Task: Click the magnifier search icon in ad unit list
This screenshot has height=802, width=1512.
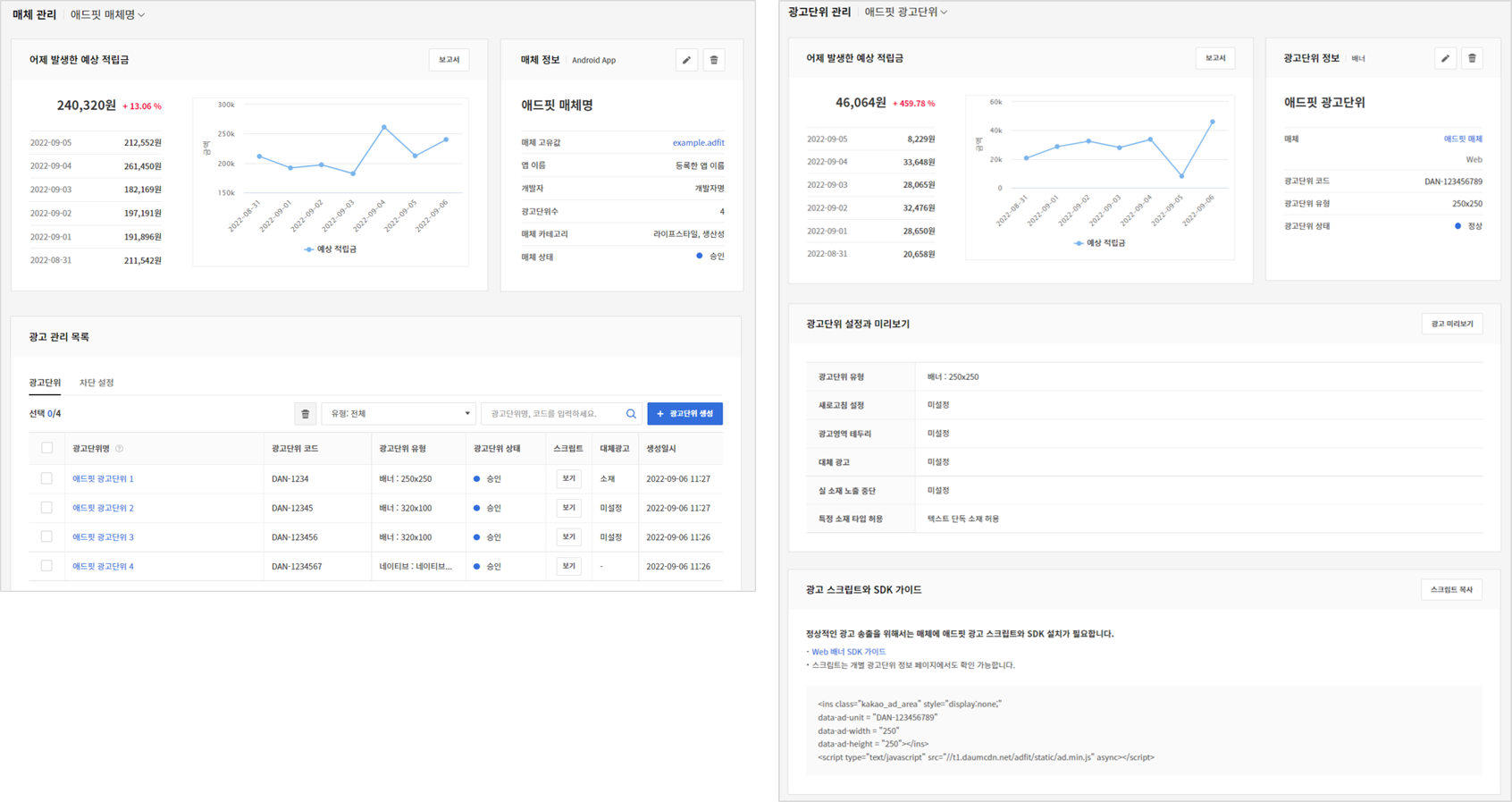Action: click(631, 414)
